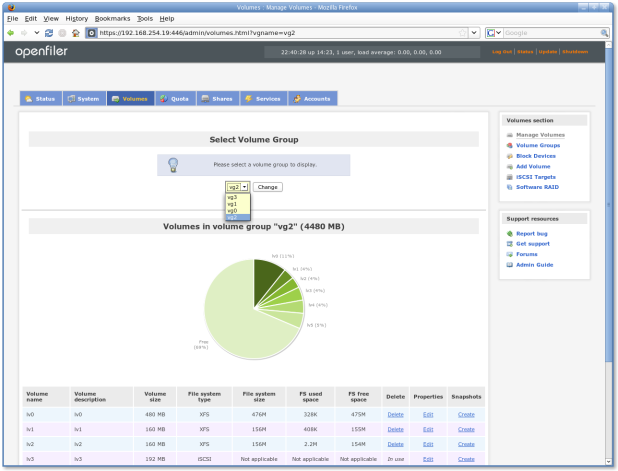Viewport: 618px width, 471px height.
Task: Click the browser Back arrow
Action: [x=10, y=32]
